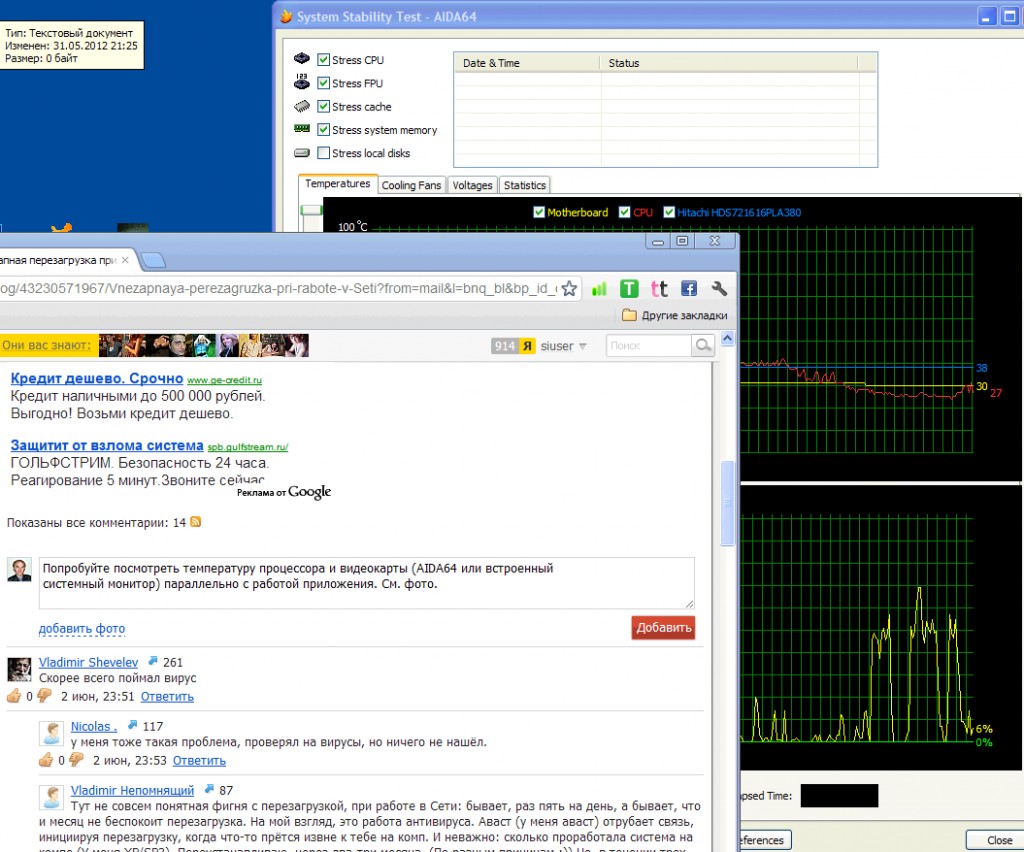Click the comment author avatar beside text area

pyautogui.click(x=19, y=570)
